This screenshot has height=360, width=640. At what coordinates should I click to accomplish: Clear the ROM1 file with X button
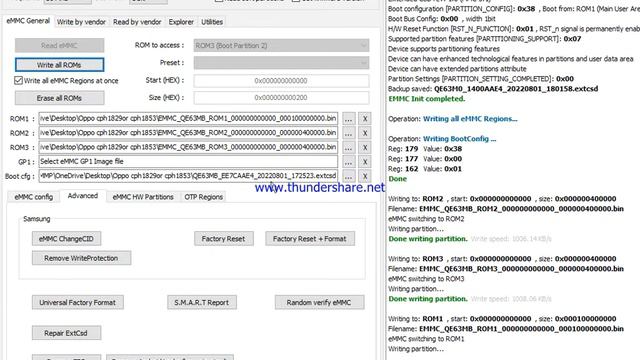[x=365, y=119]
